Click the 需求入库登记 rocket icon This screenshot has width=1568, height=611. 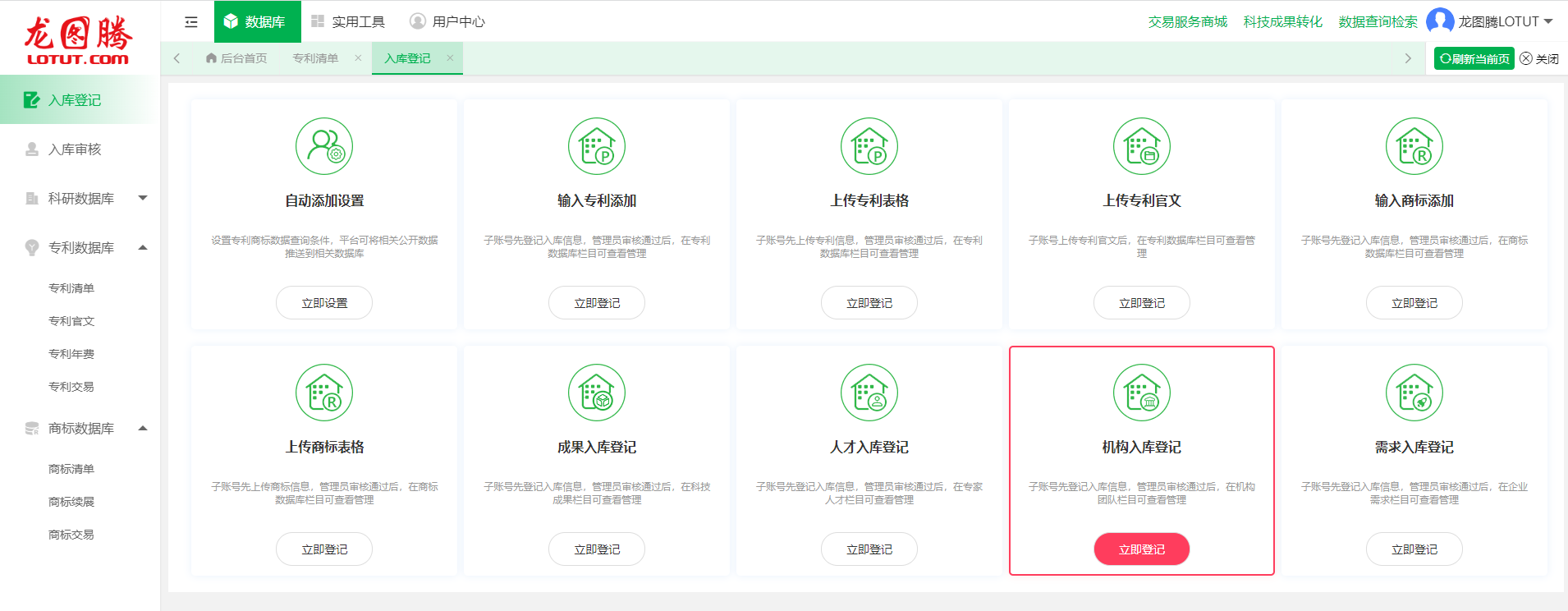coord(1414,393)
